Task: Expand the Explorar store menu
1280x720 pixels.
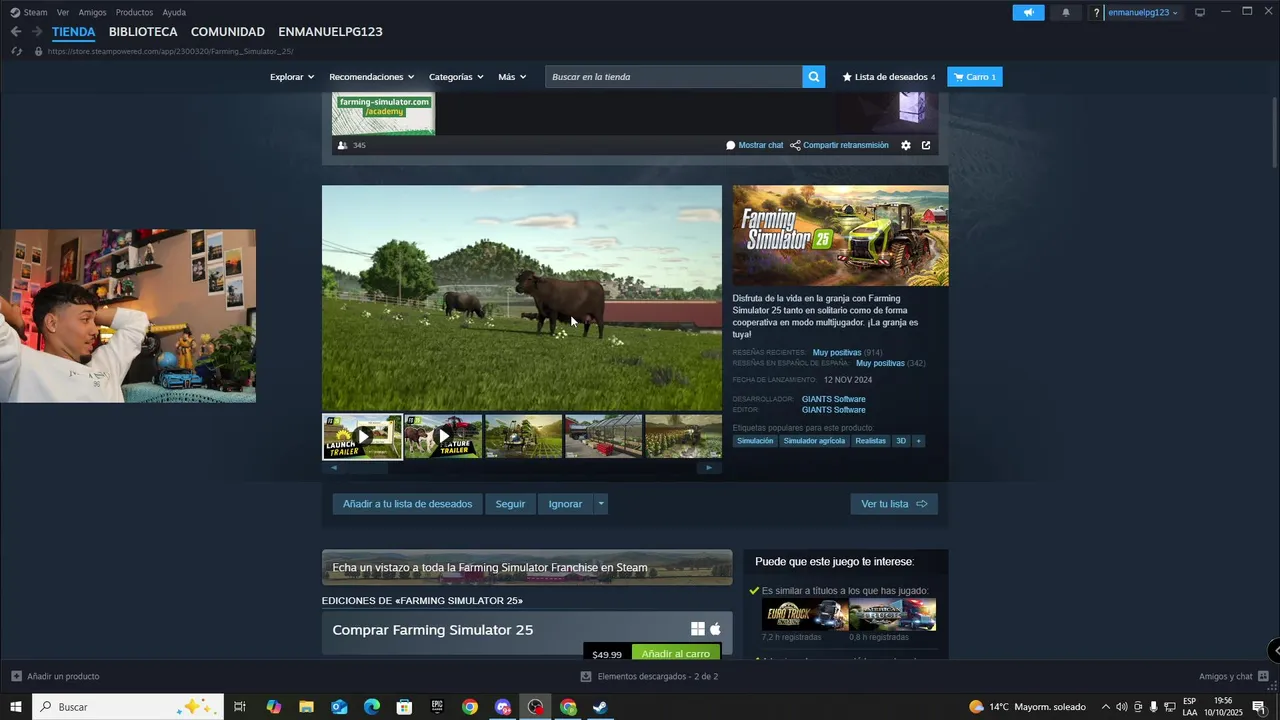Action: [292, 77]
